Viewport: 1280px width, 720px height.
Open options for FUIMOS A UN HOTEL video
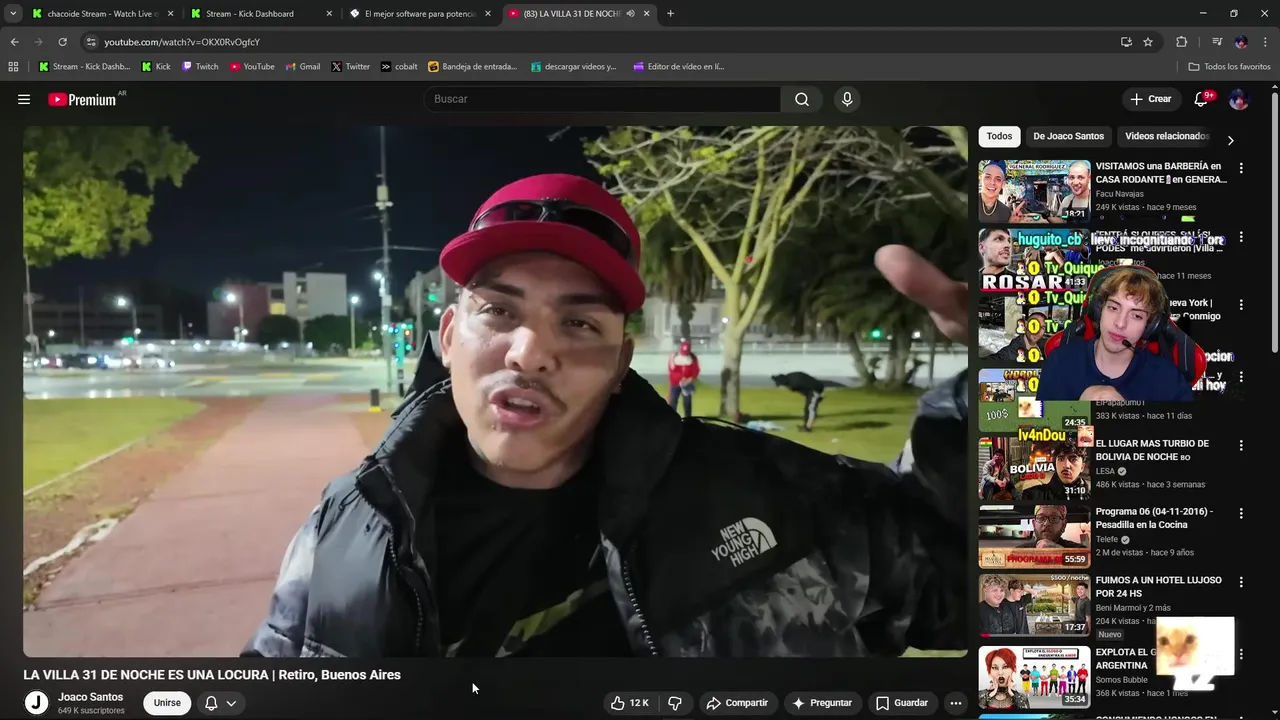coord(1241,582)
